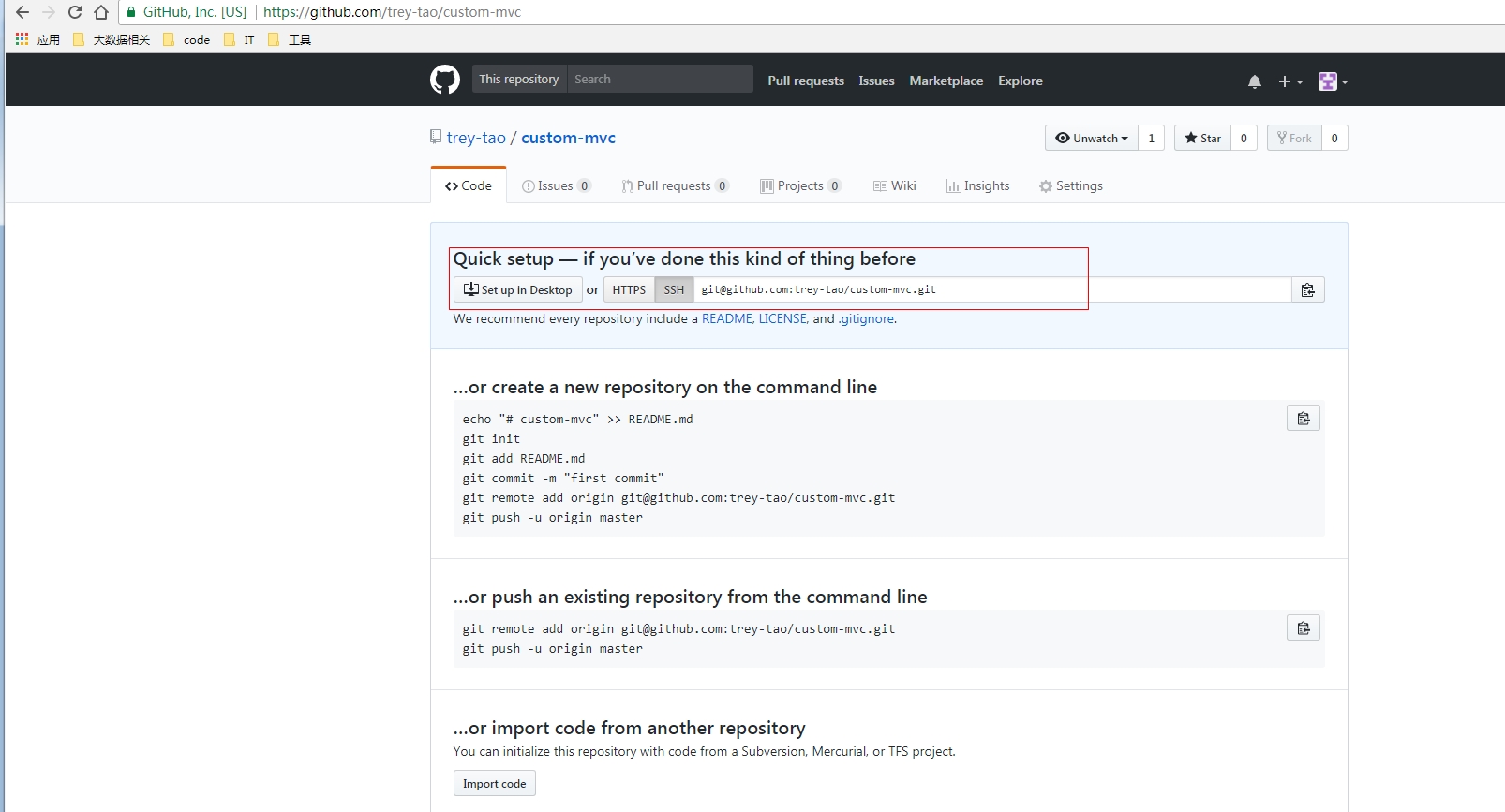The image size is (1505, 812).
Task: Open the trey-tao owner profile link
Action: point(476,138)
